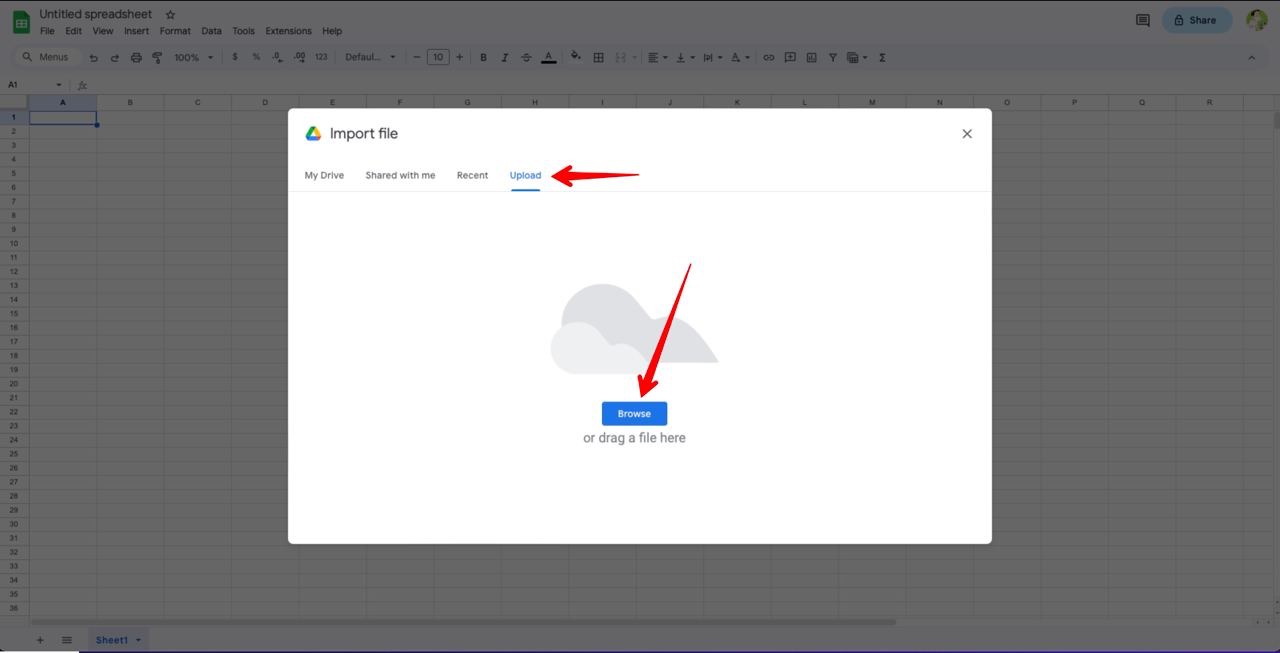Open the Sheet1 tab dropdown arrow
This screenshot has width=1280, height=653.
coord(138,640)
